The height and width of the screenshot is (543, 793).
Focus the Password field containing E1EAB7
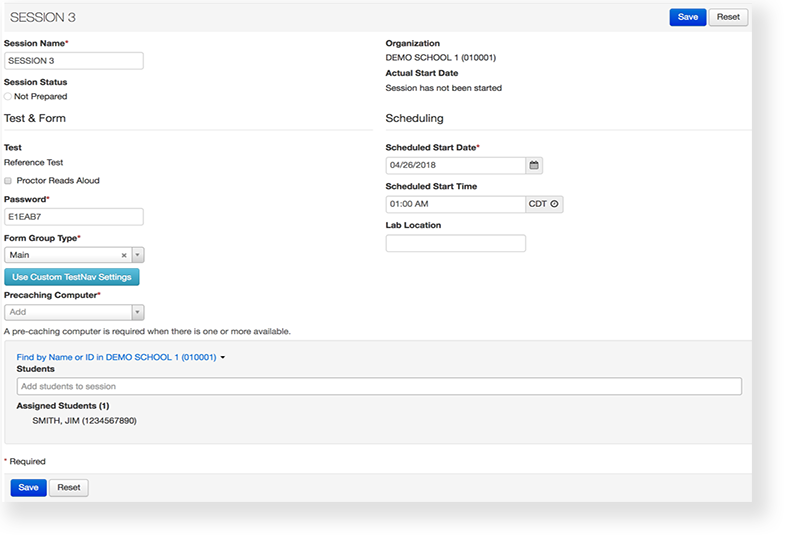[74, 217]
